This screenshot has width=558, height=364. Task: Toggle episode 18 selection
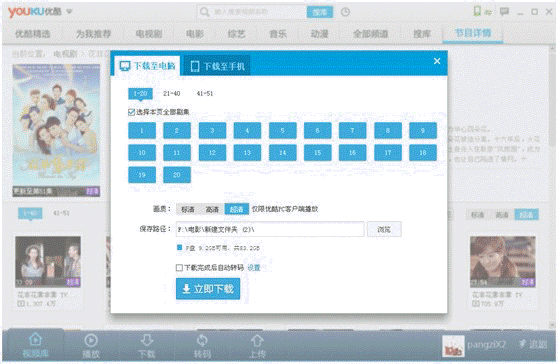(423, 153)
